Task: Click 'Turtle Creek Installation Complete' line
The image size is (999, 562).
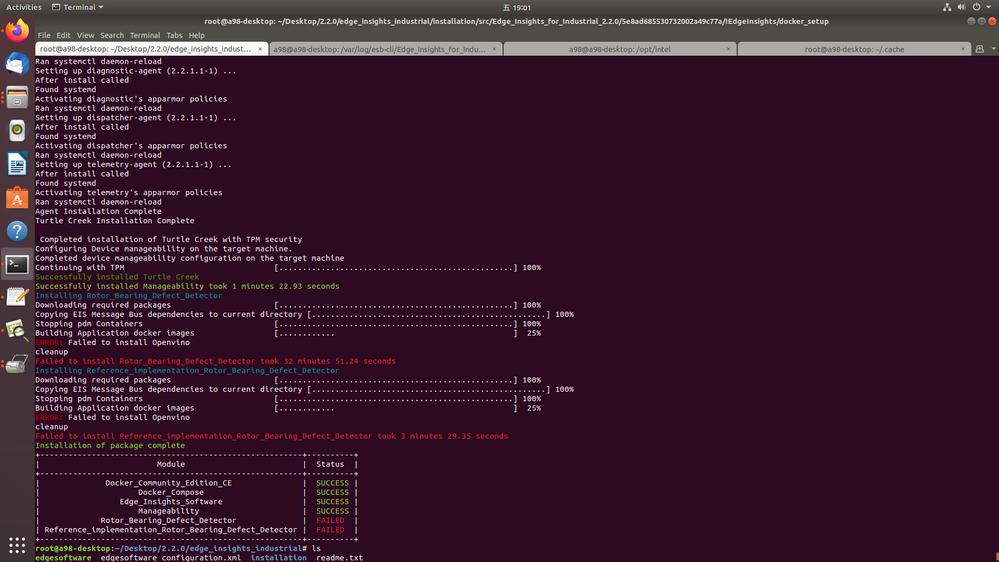Action: (x=115, y=221)
